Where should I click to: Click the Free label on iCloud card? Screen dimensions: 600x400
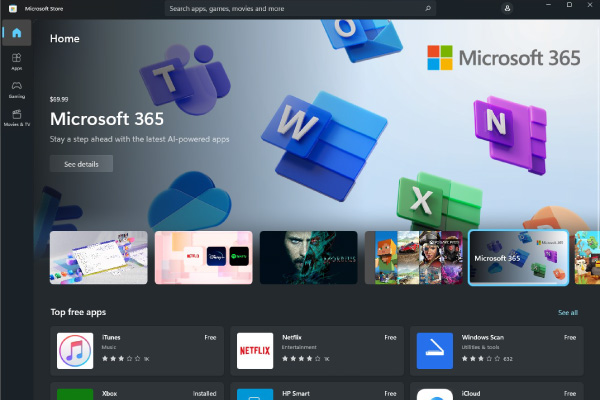click(x=570, y=393)
